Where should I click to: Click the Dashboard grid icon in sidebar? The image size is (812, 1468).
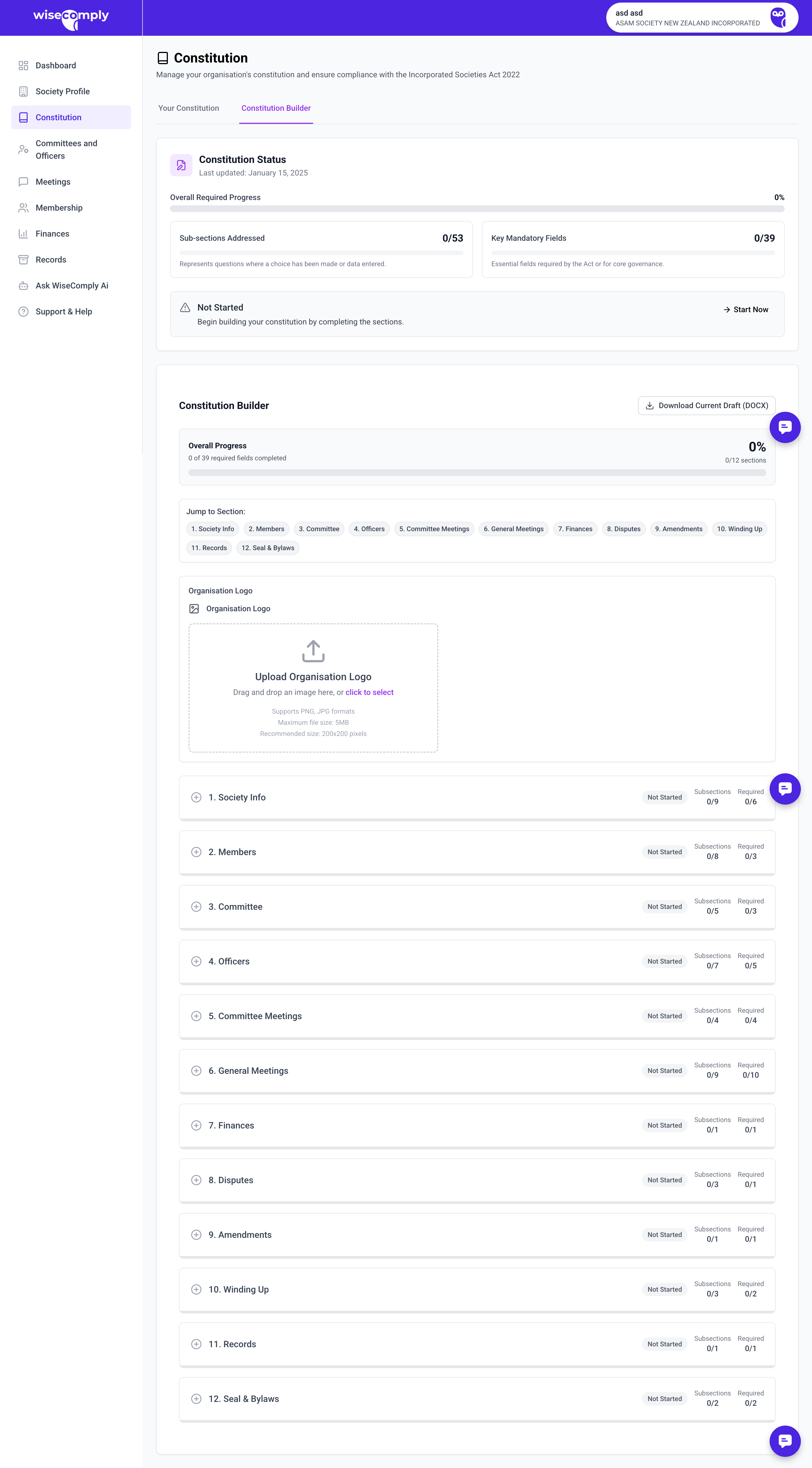(x=23, y=66)
